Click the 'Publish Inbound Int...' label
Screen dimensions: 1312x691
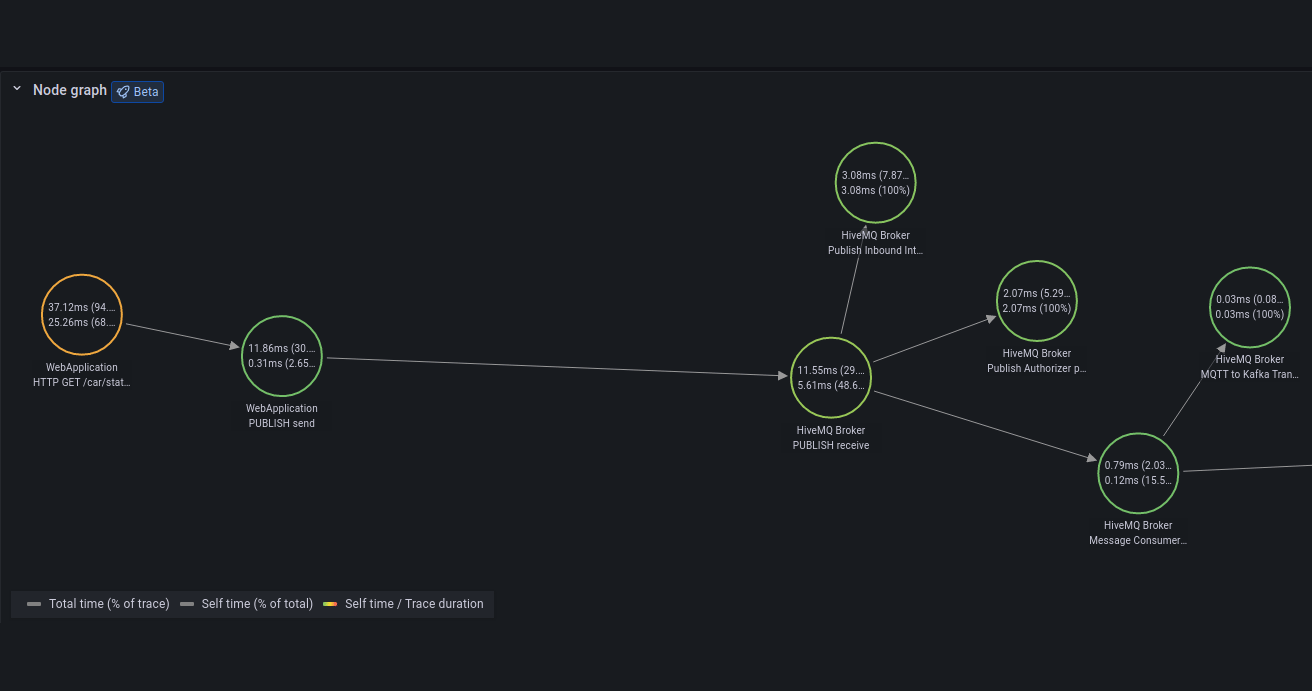[x=875, y=250]
